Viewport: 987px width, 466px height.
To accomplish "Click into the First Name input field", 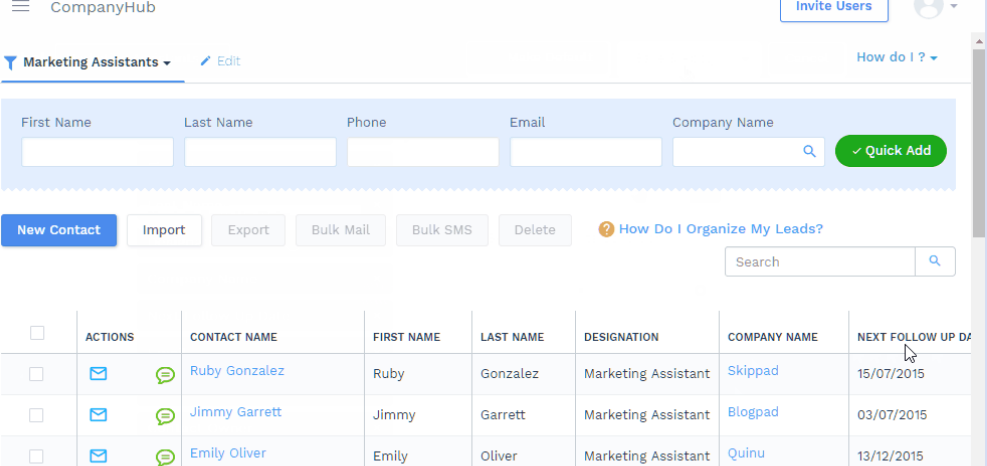I will coord(97,152).
